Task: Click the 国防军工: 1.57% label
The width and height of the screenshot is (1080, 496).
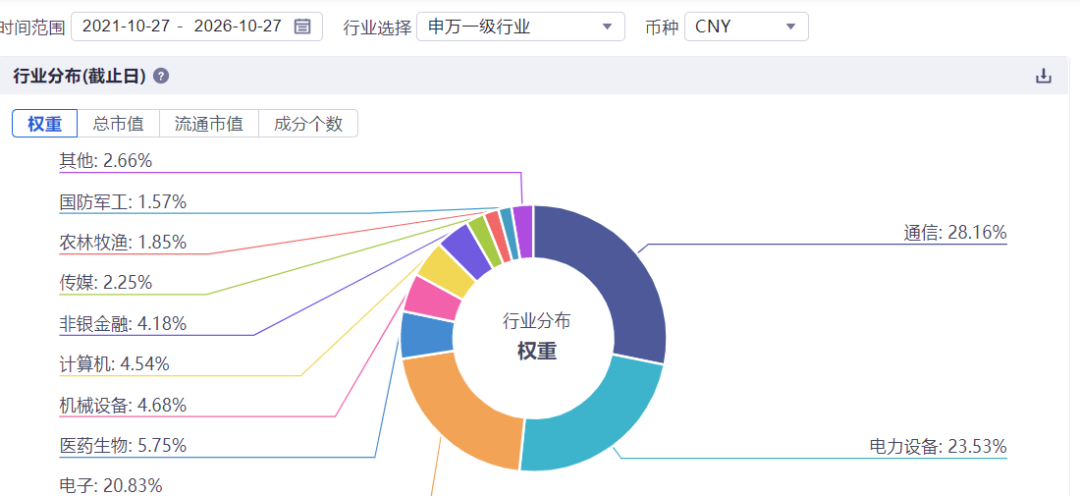Action: point(123,202)
